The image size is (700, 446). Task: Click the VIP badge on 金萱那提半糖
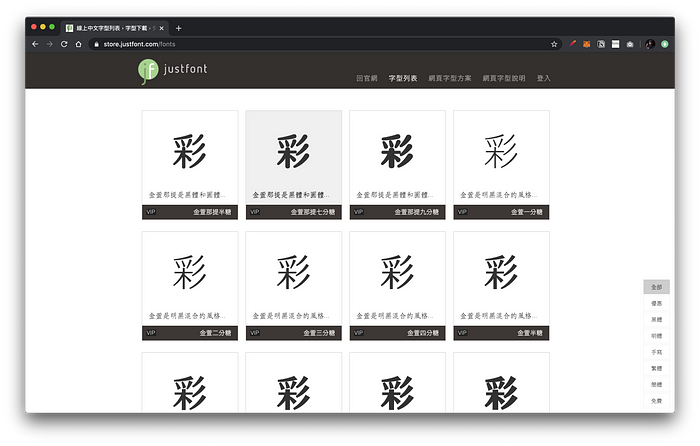(x=151, y=212)
